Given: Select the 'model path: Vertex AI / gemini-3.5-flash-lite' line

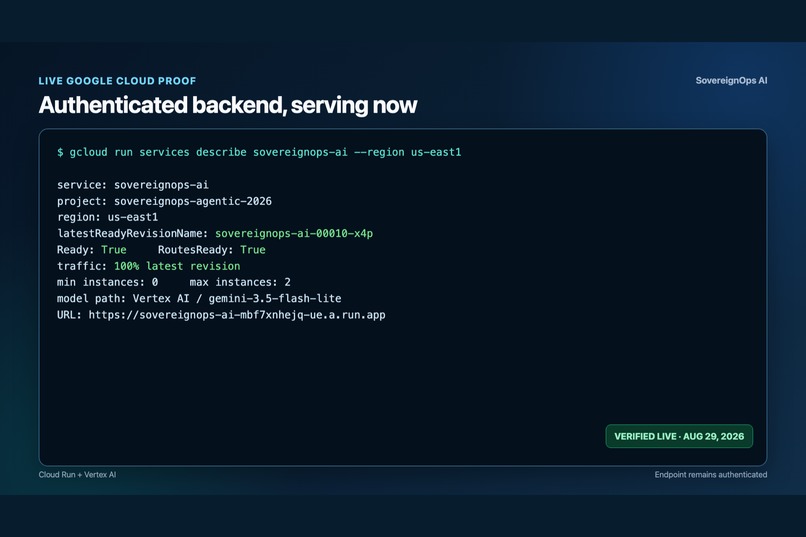Looking at the screenshot, I should pos(199,299).
